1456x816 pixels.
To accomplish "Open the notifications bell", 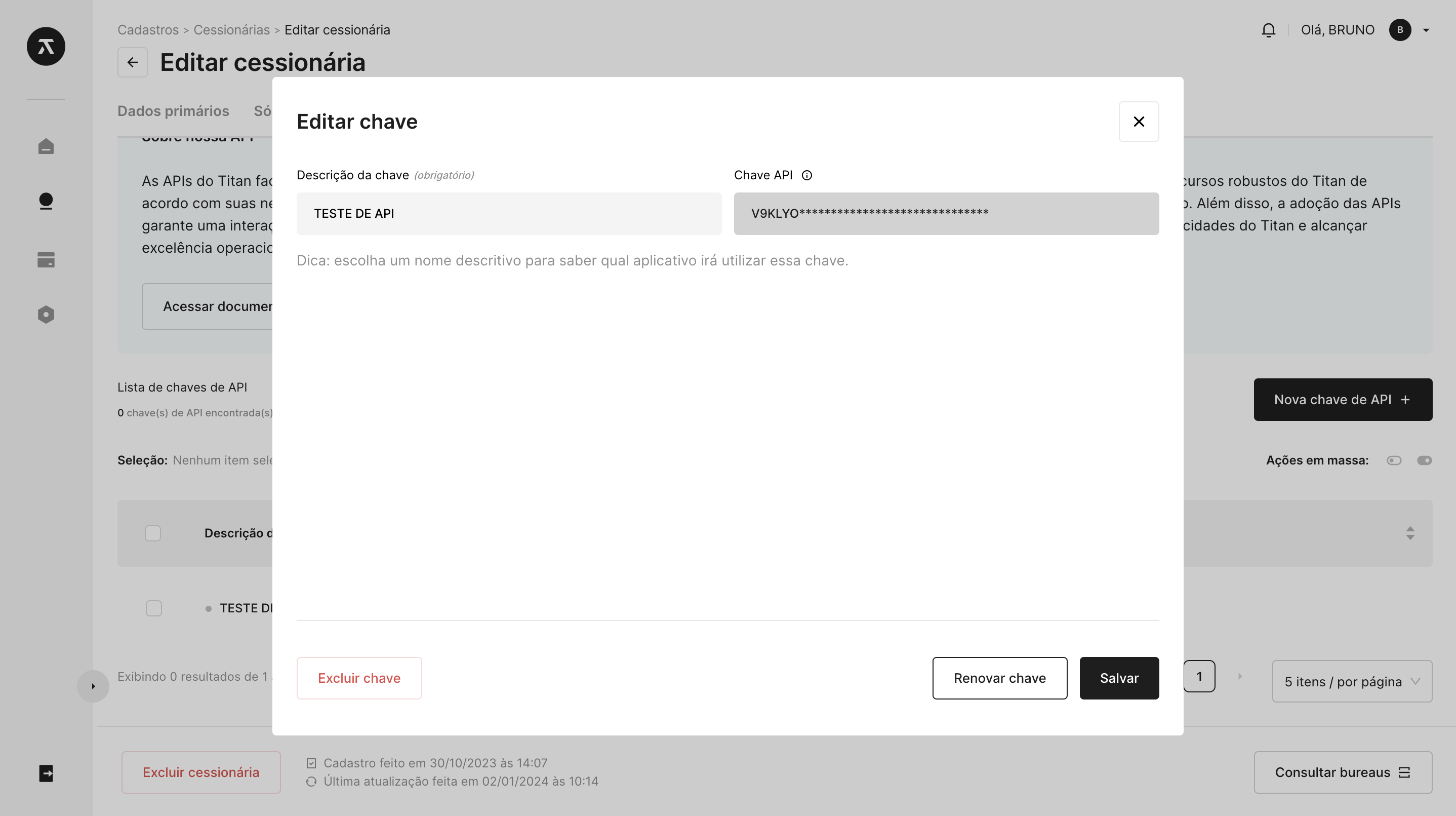I will point(1268,30).
